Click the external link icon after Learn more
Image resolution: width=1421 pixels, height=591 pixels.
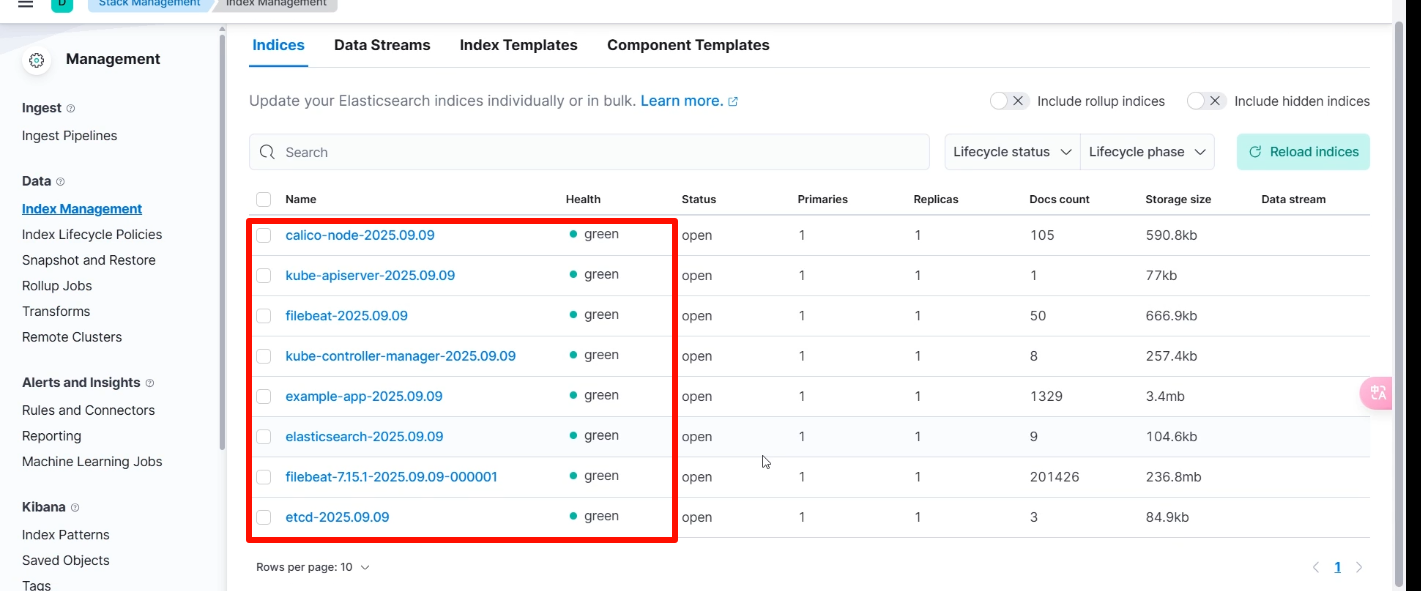733,102
